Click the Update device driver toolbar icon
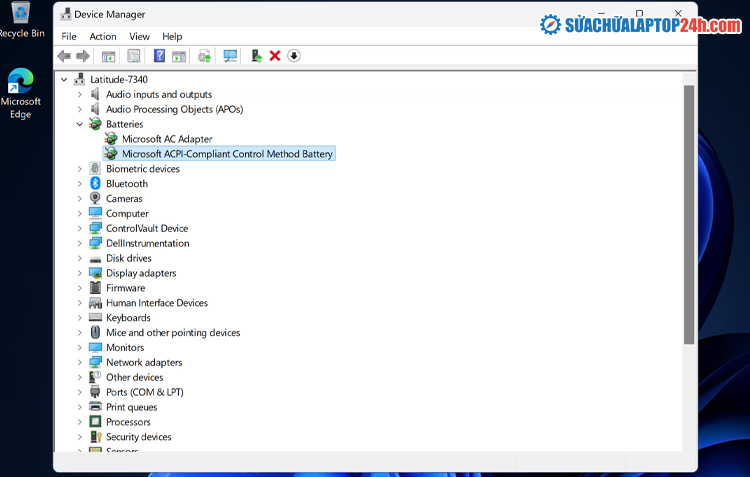Screen dimensions: 750x477 [x=205, y=56]
